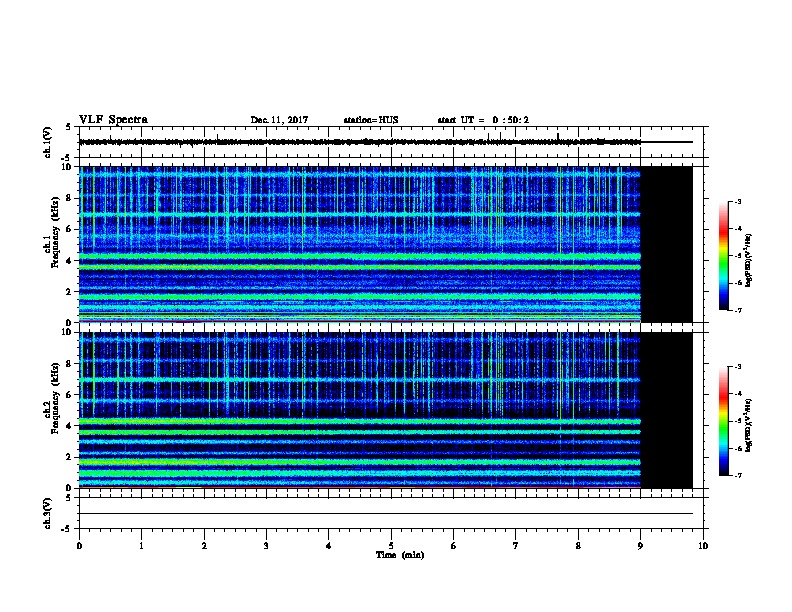Click the ch.1 spectrogram's black no-data block

(x=666, y=244)
